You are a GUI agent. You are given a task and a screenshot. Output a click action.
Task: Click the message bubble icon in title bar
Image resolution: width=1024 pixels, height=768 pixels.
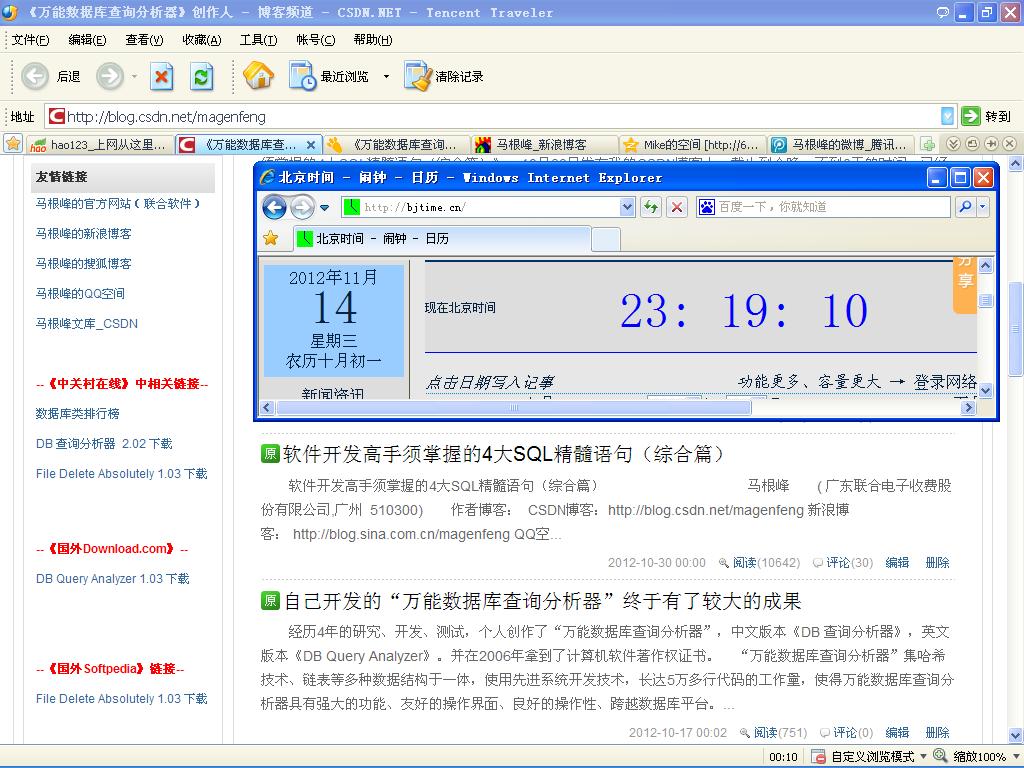click(942, 12)
